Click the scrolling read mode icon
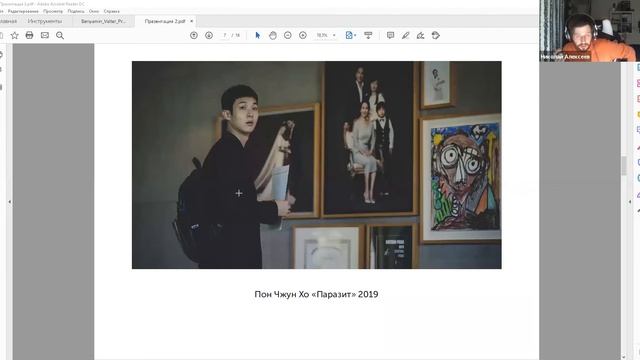640x360 pixels. click(x=368, y=36)
